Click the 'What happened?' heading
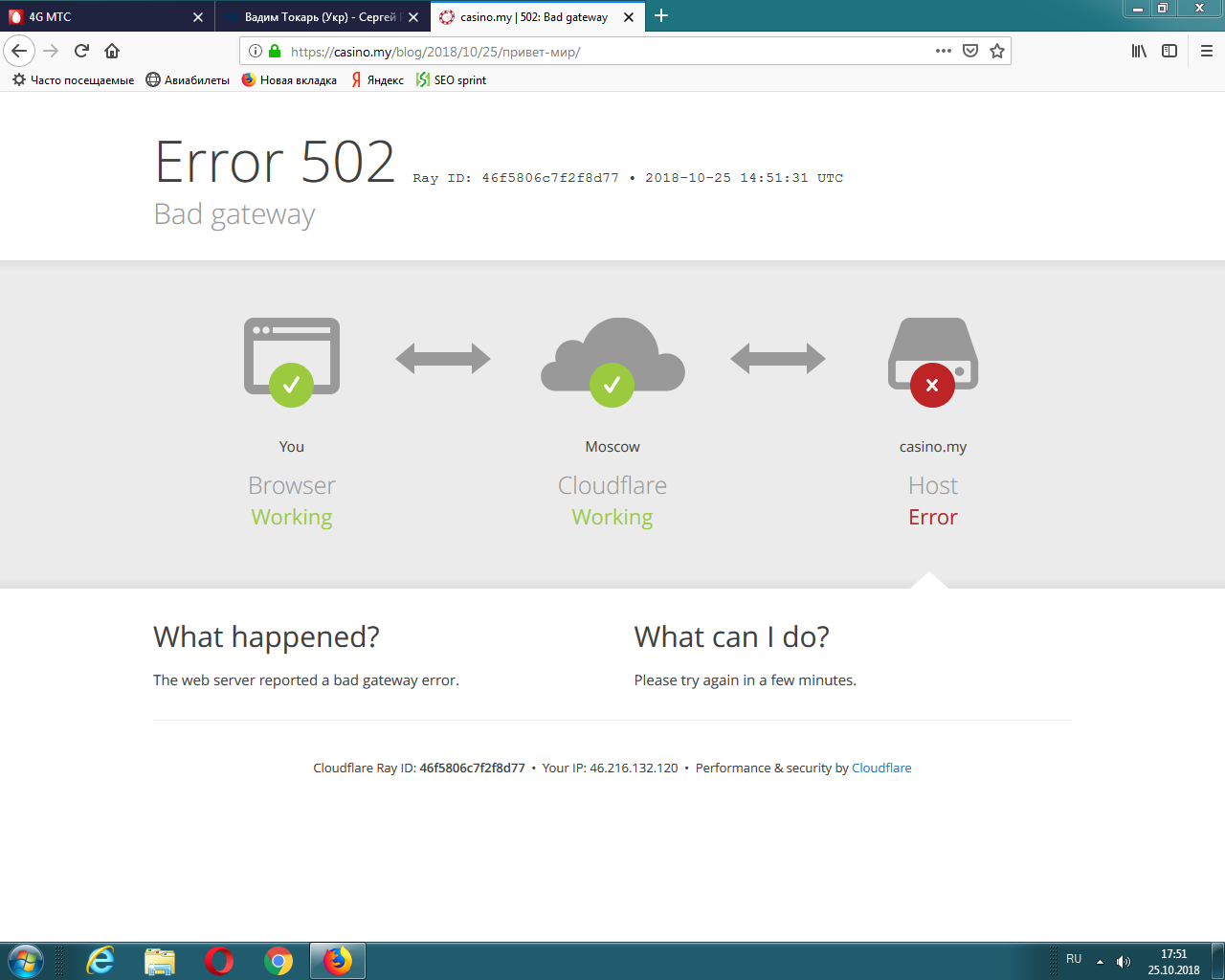 point(266,637)
